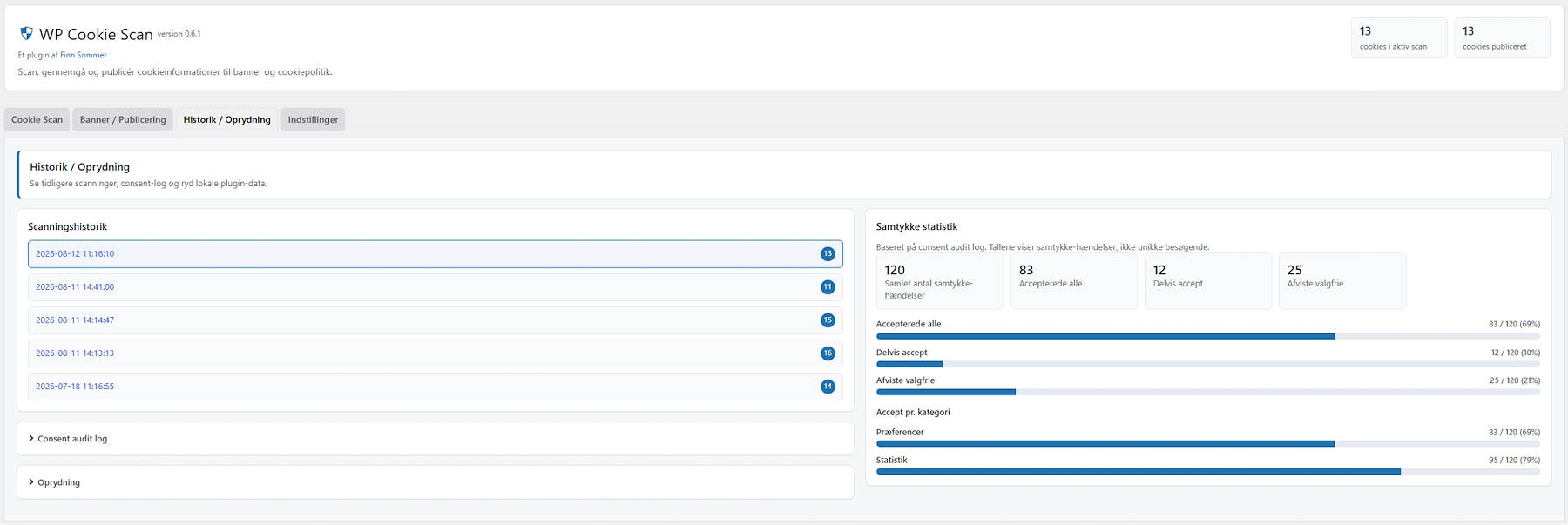
Task: Click the cookie count badge 15
Action: (x=828, y=320)
